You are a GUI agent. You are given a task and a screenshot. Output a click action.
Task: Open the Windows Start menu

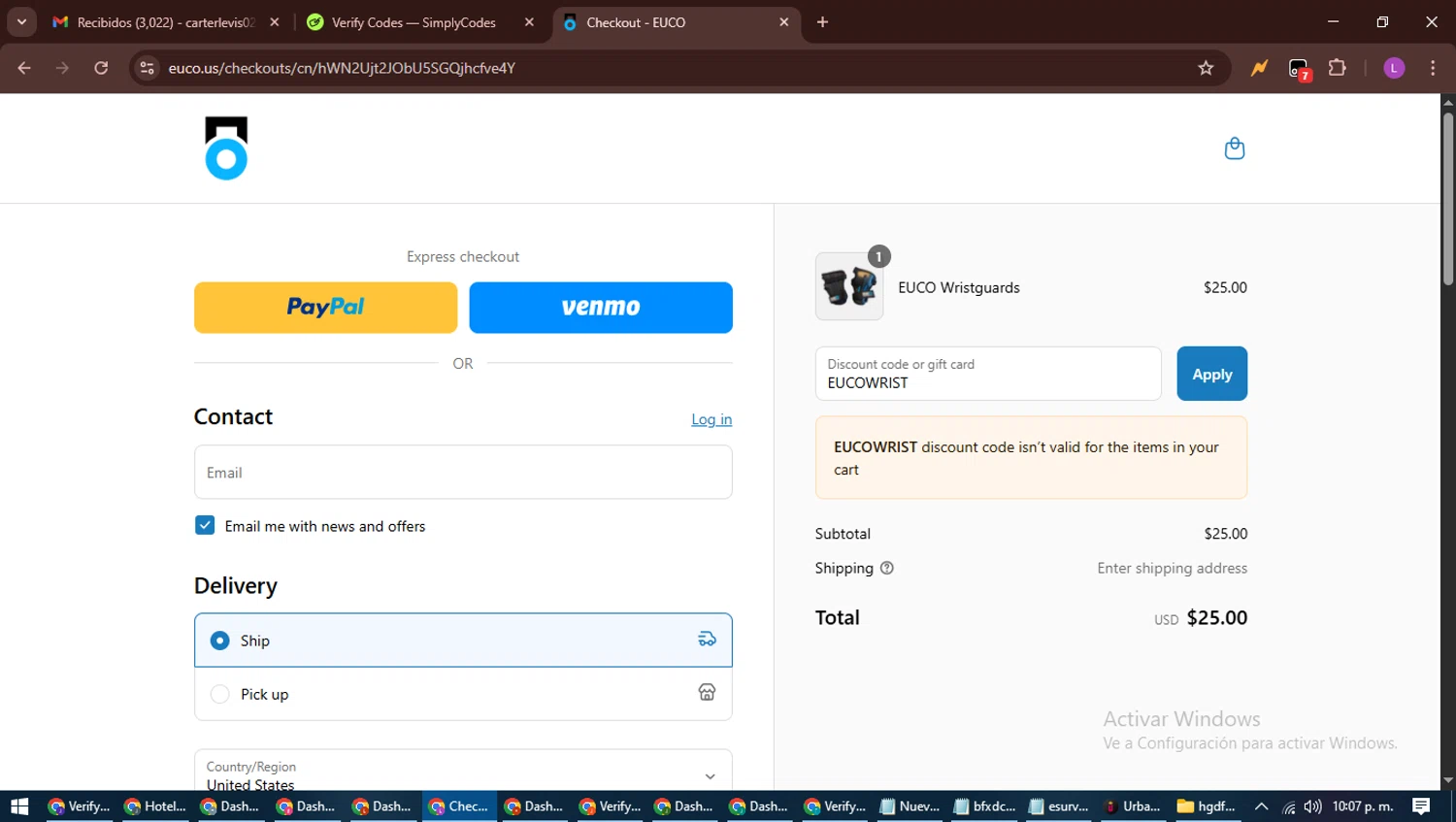click(x=19, y=806)
